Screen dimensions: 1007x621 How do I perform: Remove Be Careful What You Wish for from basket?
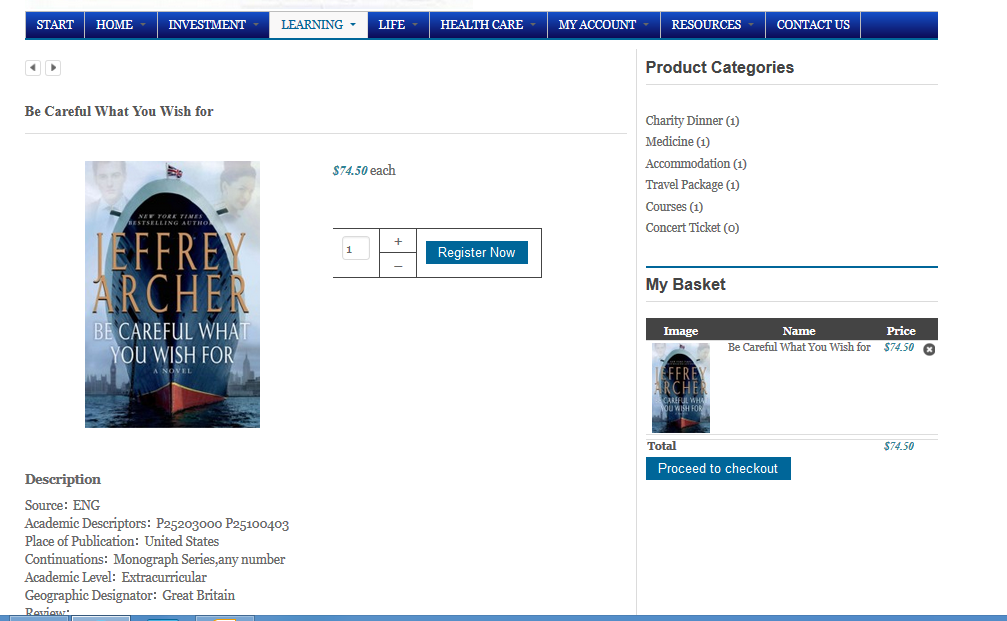coord(929,349)
